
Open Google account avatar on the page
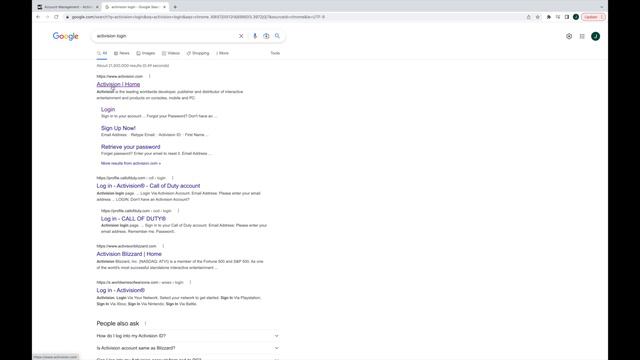[596, 36]
